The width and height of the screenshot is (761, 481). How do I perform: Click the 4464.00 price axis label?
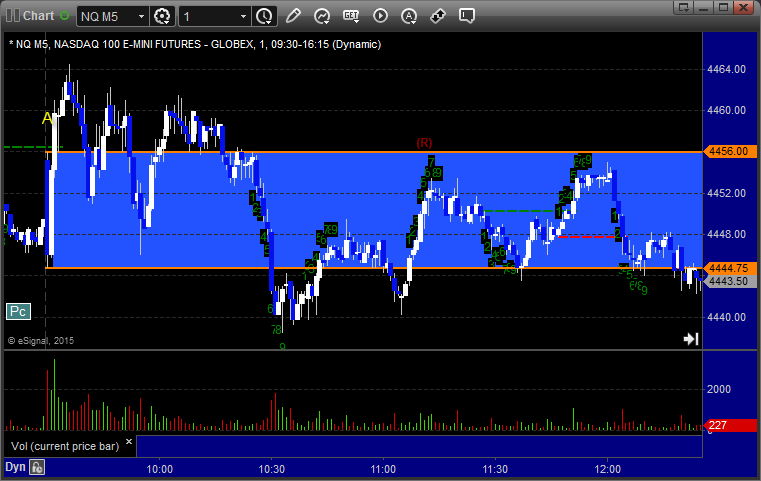[x=727, y=69]
